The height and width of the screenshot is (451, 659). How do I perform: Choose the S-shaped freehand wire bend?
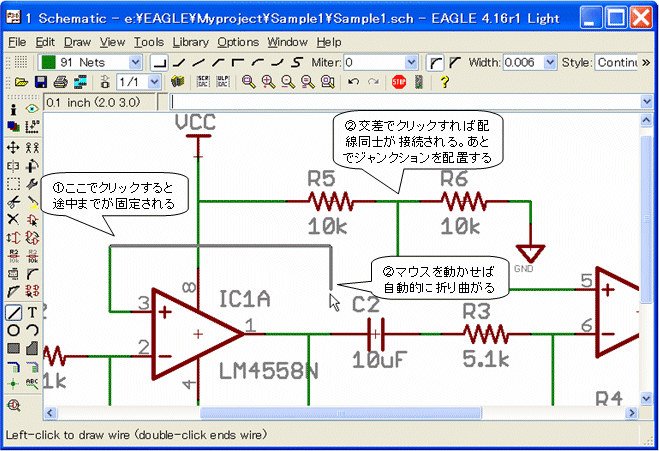(x=297, y=63)
